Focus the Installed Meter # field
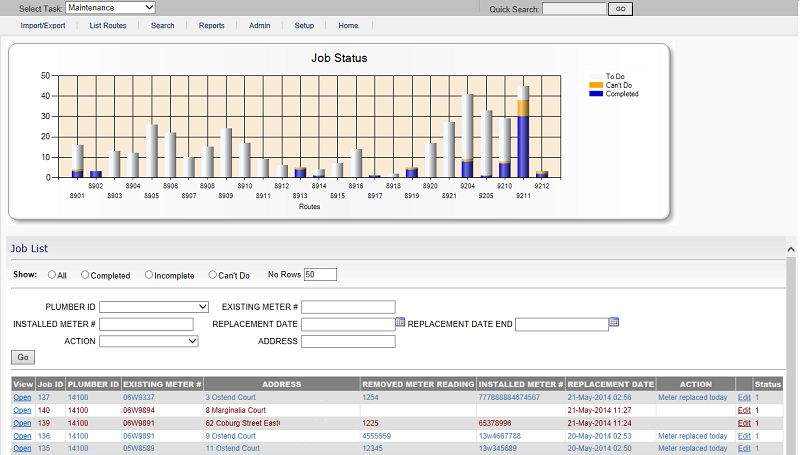This screenshot has height=455, width=801. pyautogui.click(x=147, y=324)
